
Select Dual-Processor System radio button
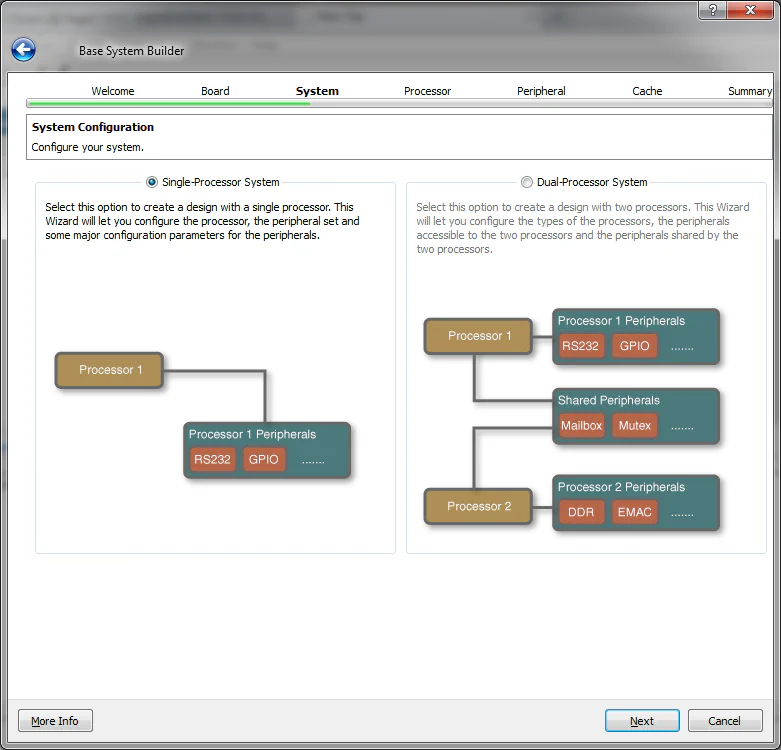[527, 182]
